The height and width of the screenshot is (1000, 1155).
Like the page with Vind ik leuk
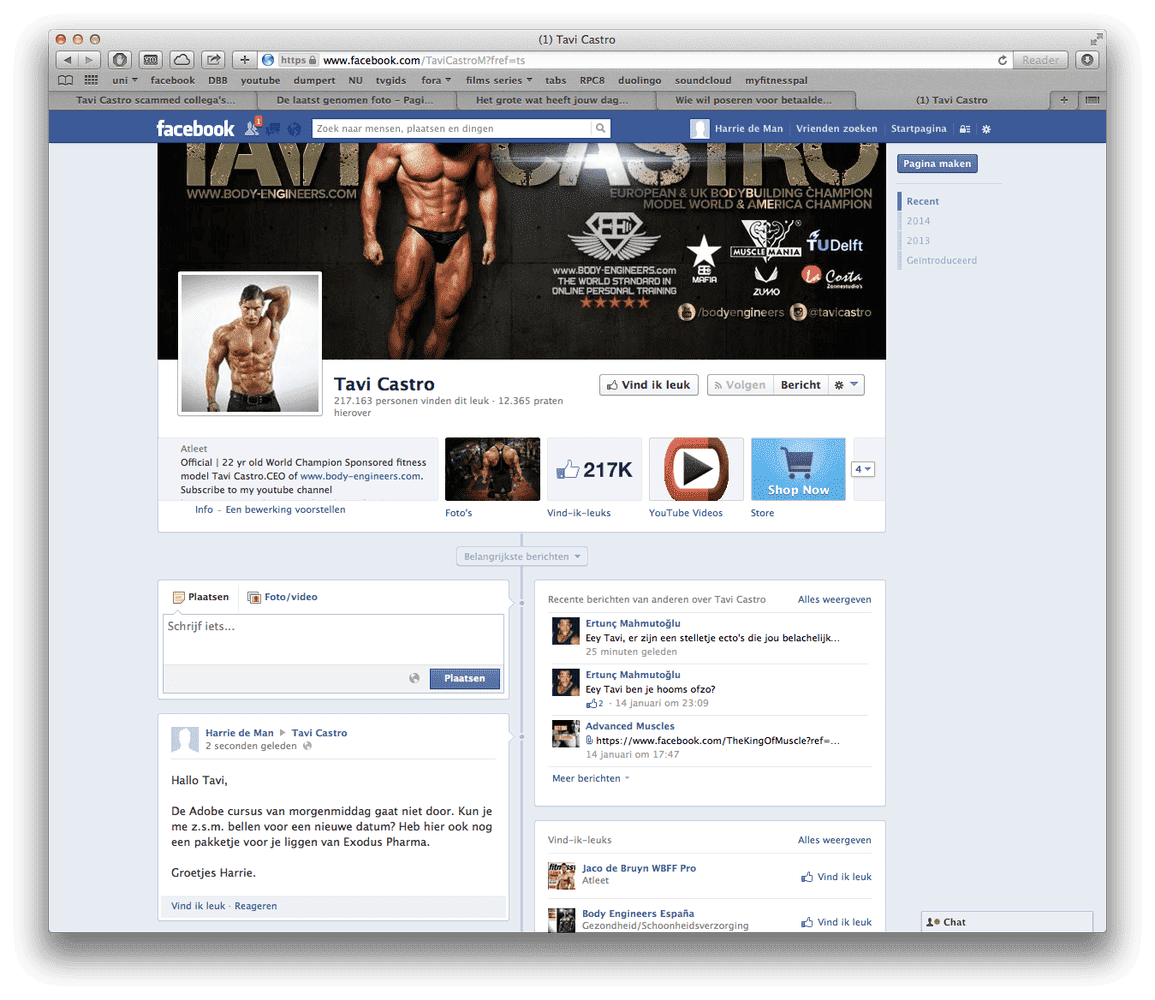(x=648, y=385)
